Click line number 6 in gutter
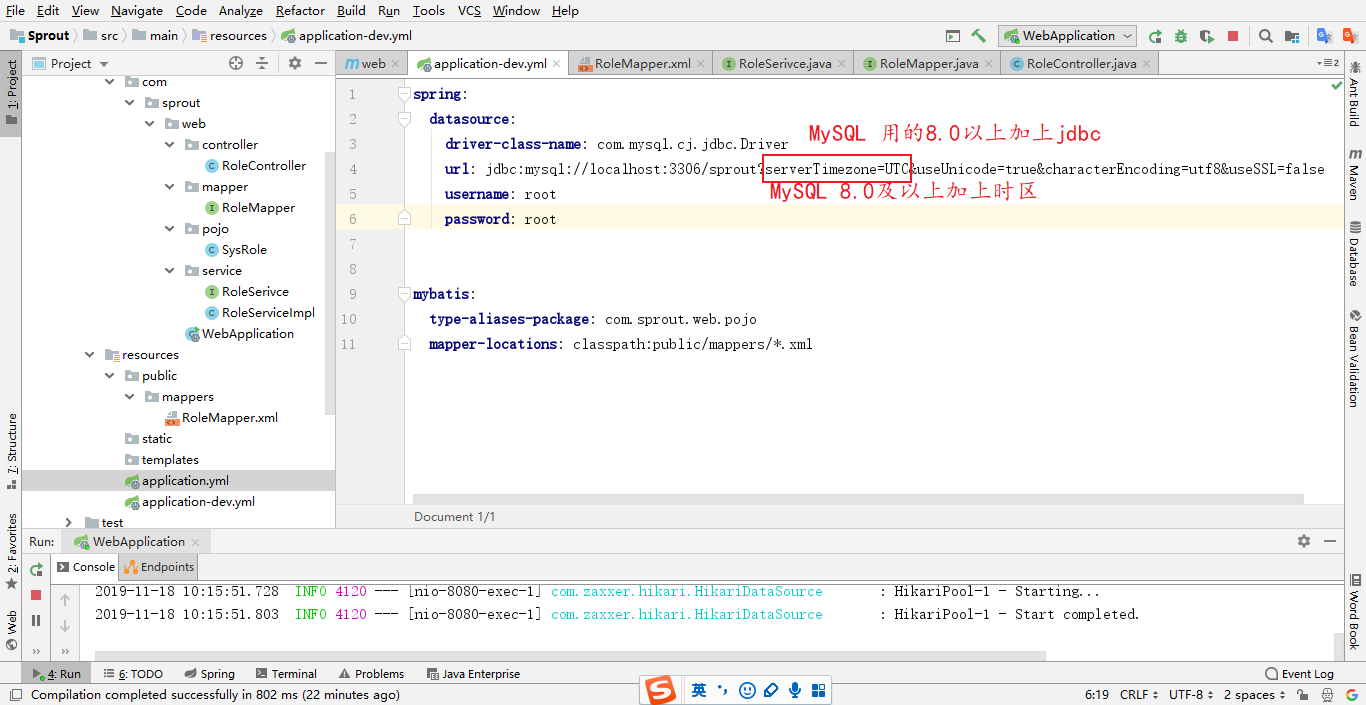This screenshot has height=705, width=1366. pyautogui.click(x=351, y=219)
